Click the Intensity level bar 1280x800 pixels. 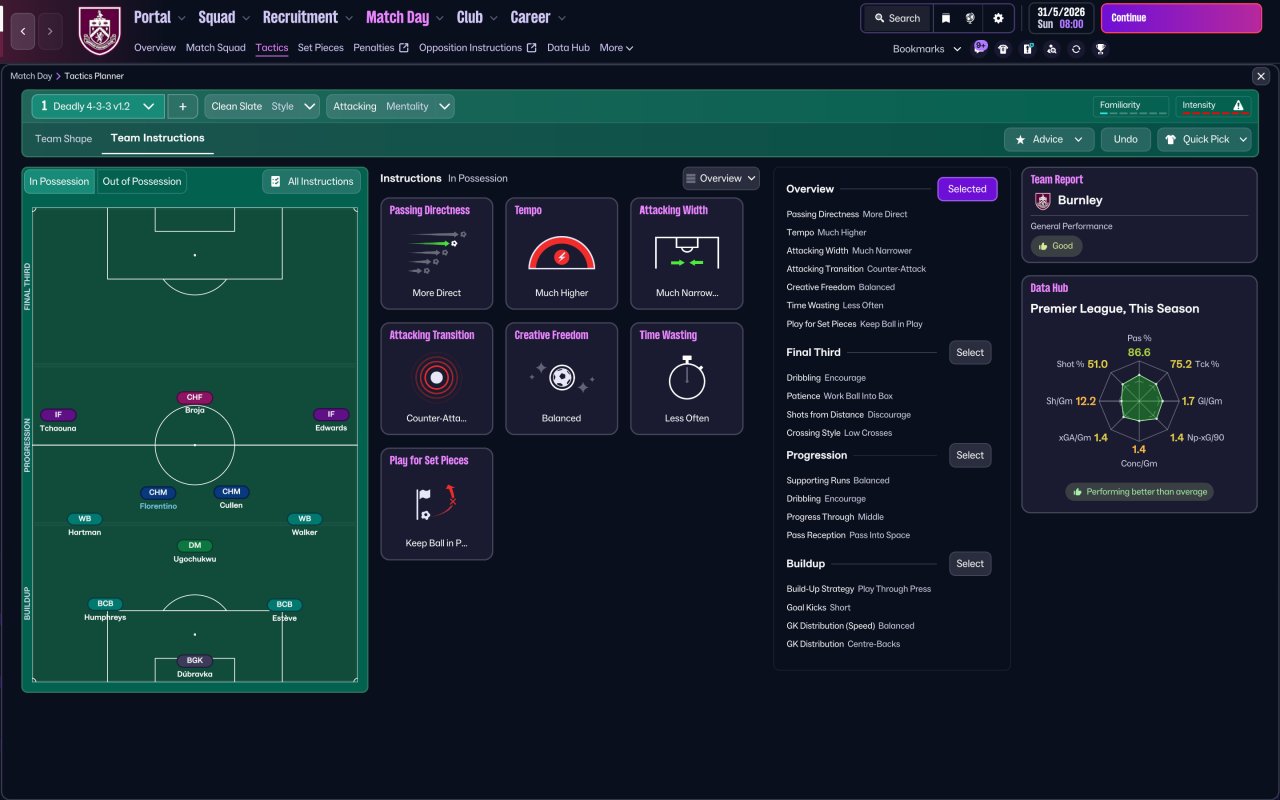(x=1213, y=114)
